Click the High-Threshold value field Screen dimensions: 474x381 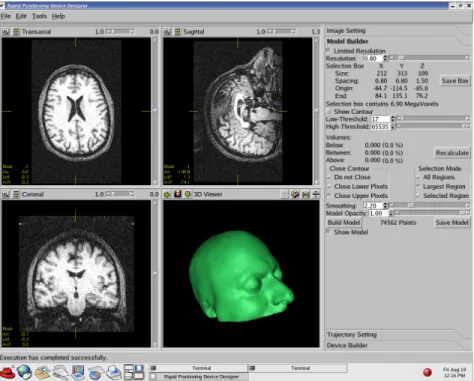(380, 126)
